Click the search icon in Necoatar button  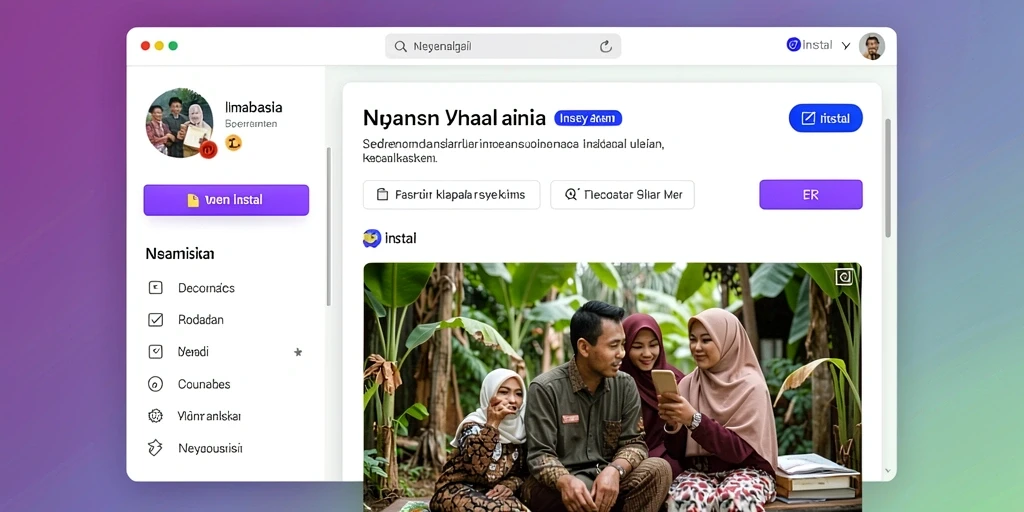(x=571, y=194)
